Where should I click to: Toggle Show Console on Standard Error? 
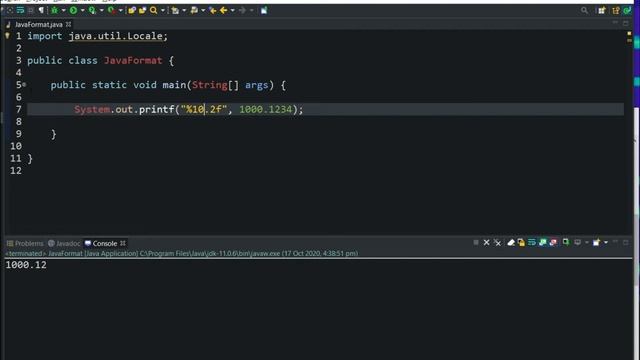click(553, 242)
